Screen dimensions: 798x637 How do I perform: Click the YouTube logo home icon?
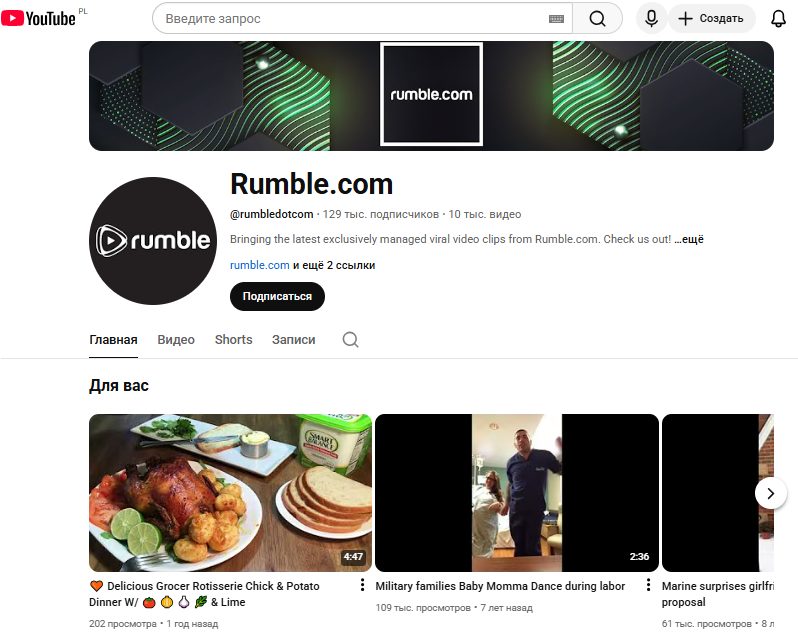(x=38, y=18)
